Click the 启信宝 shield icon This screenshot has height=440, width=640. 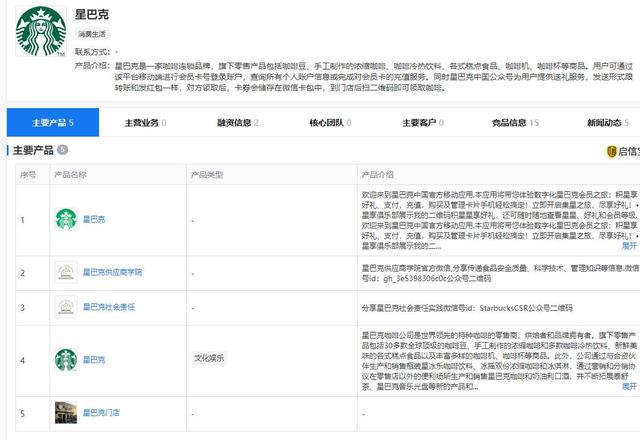click(x=611, y=151)
